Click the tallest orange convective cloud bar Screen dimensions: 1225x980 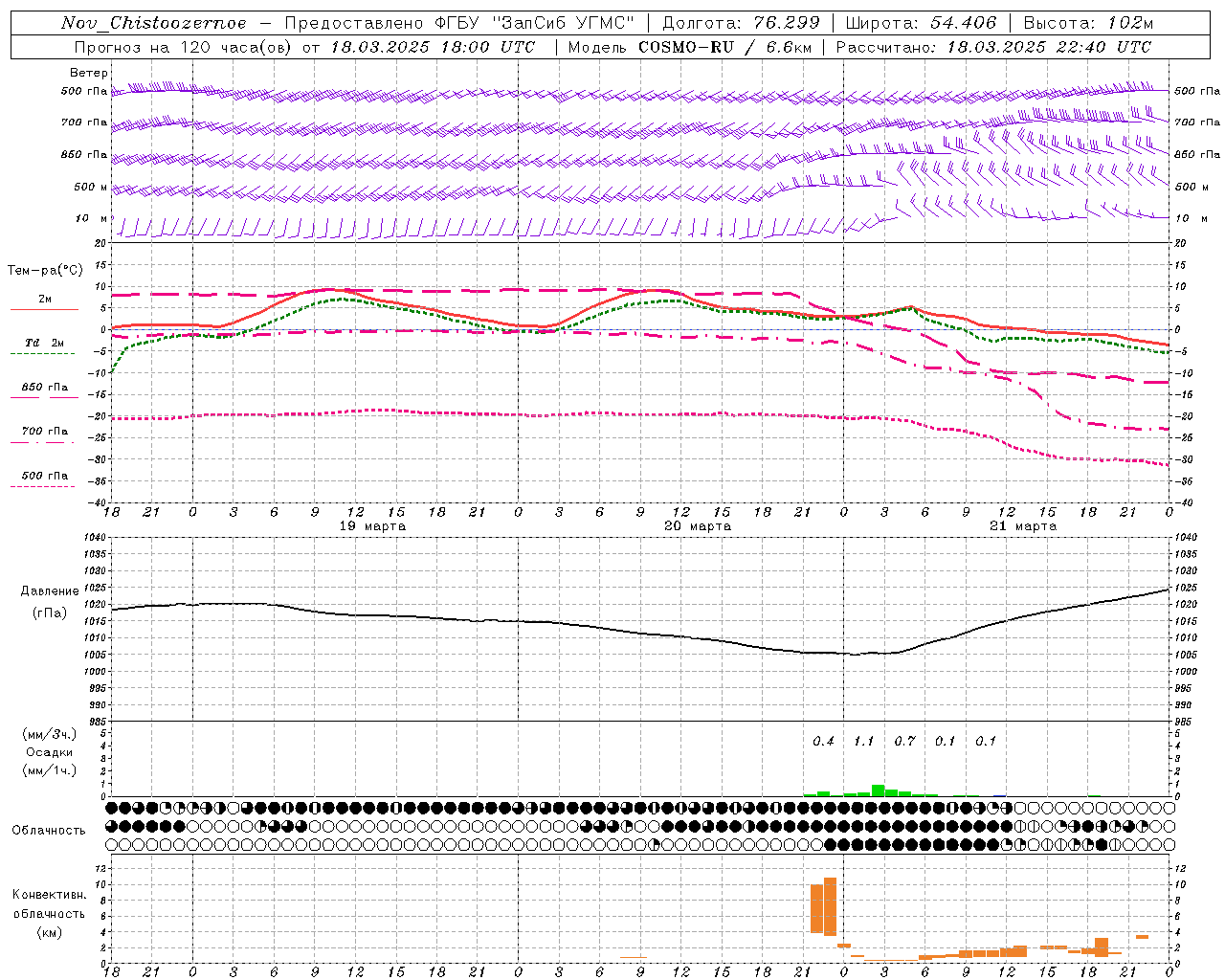click(x=830, y=906)
